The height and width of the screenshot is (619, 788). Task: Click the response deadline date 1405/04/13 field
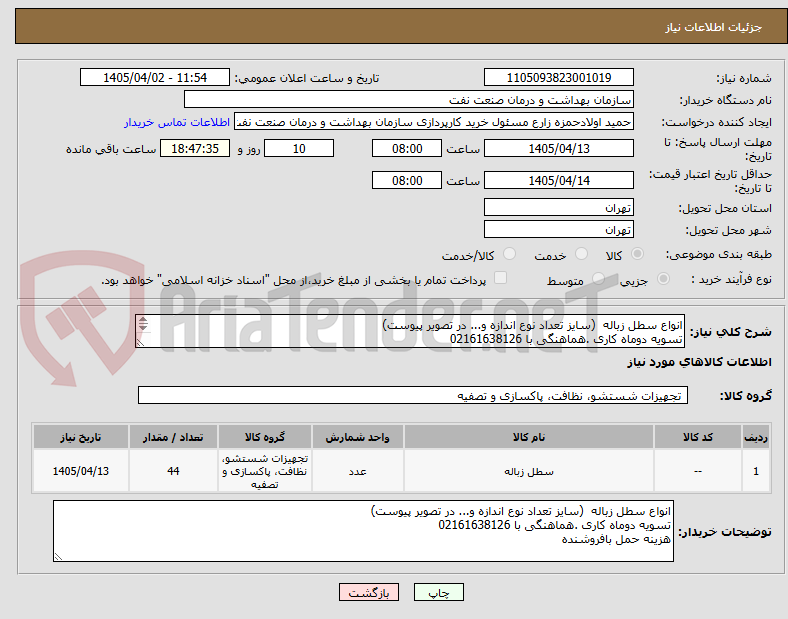pyautogui.click(x=558, y=149)
